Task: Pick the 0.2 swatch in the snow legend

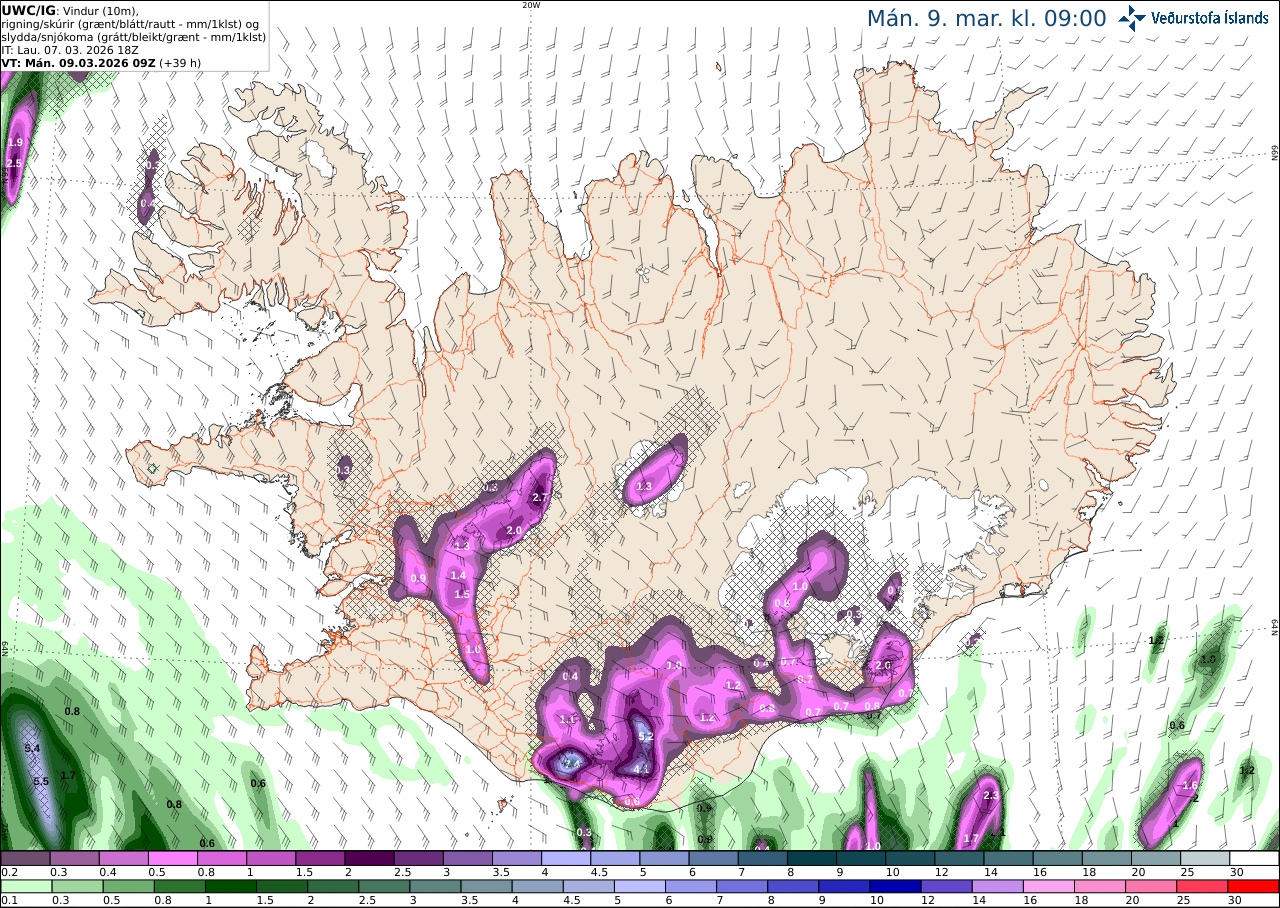Action: point(24,858)
